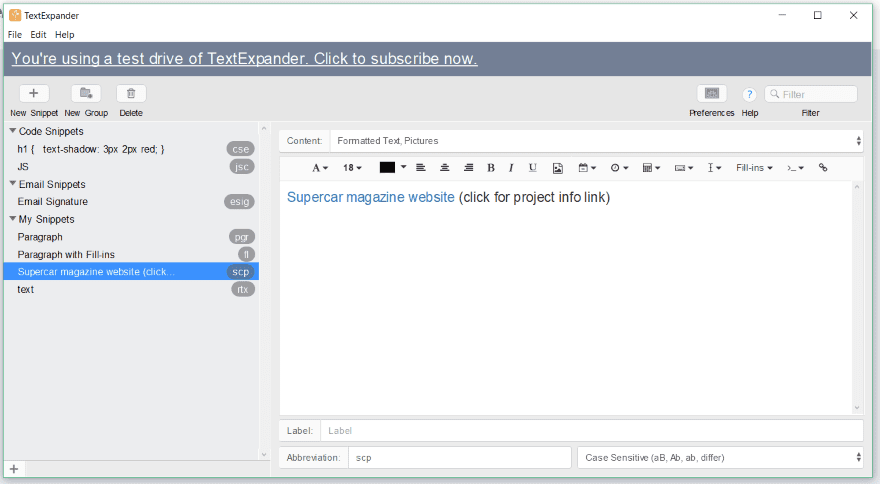This screenshot has height=484, width=880.
Task: Toggle bold formatting
Action: (x=491, y=168)
